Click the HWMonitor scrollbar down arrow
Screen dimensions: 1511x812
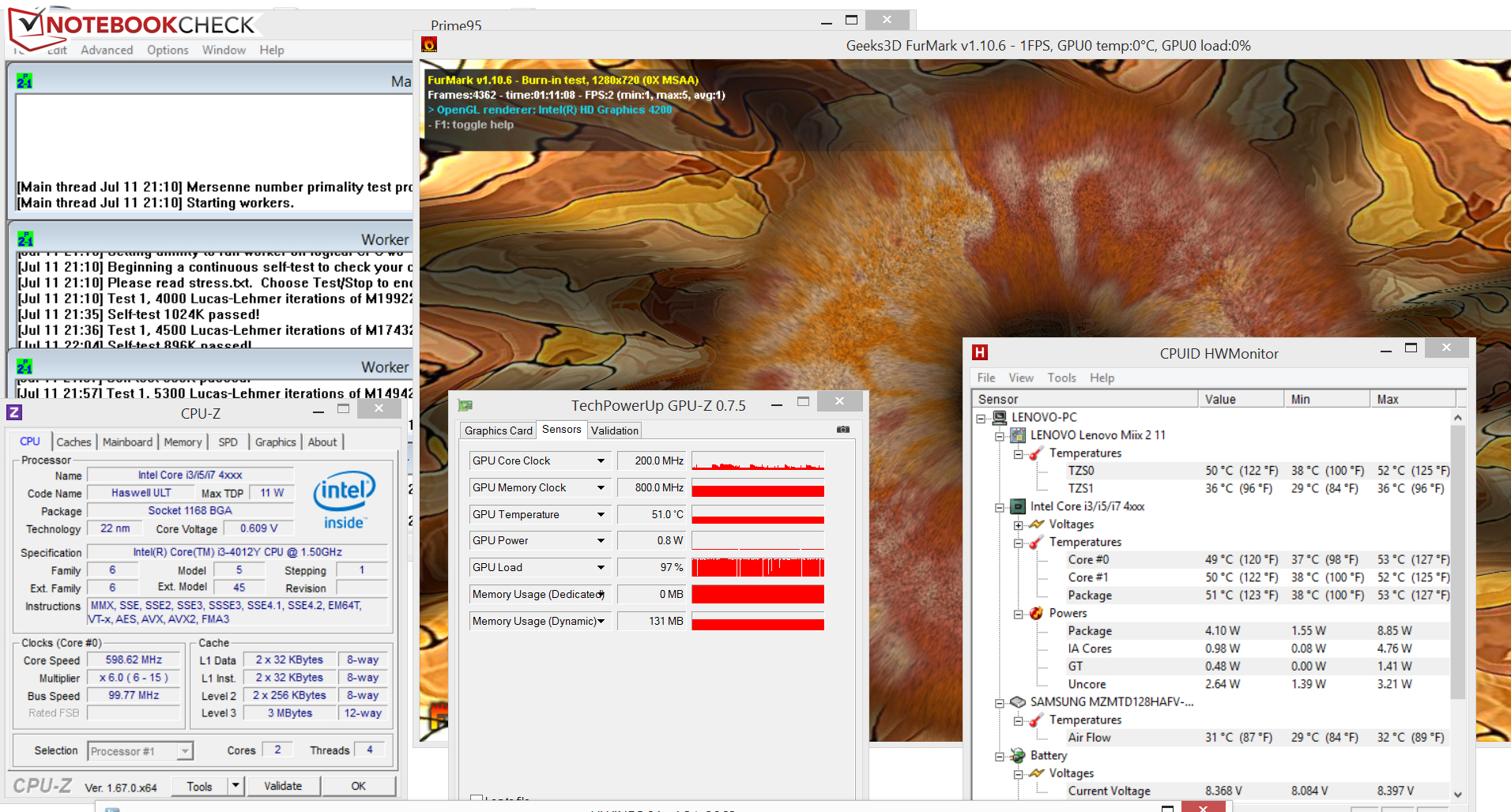coord(1458,794)
